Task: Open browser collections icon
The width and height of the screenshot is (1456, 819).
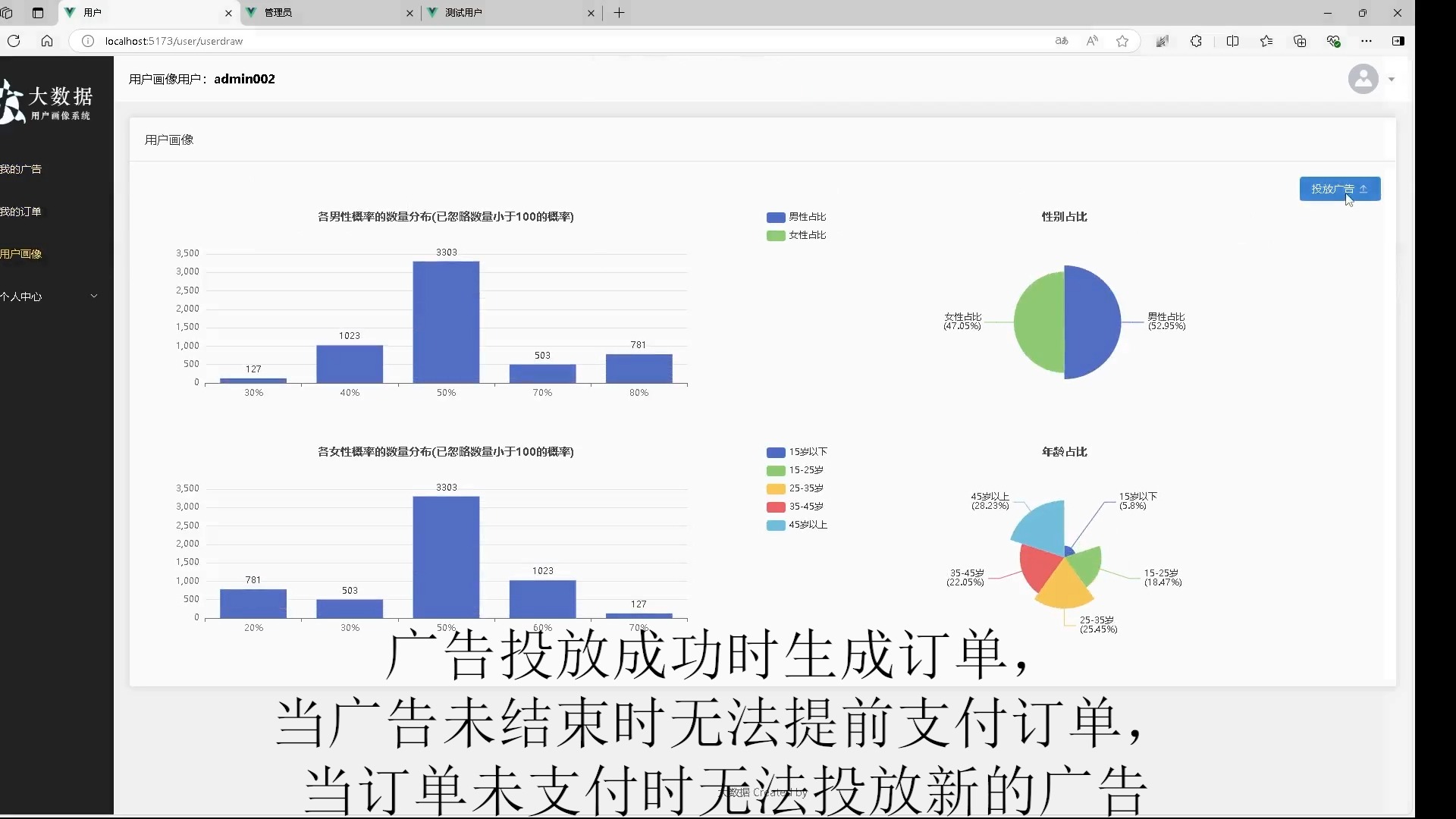Action: tap(1300, 41)
